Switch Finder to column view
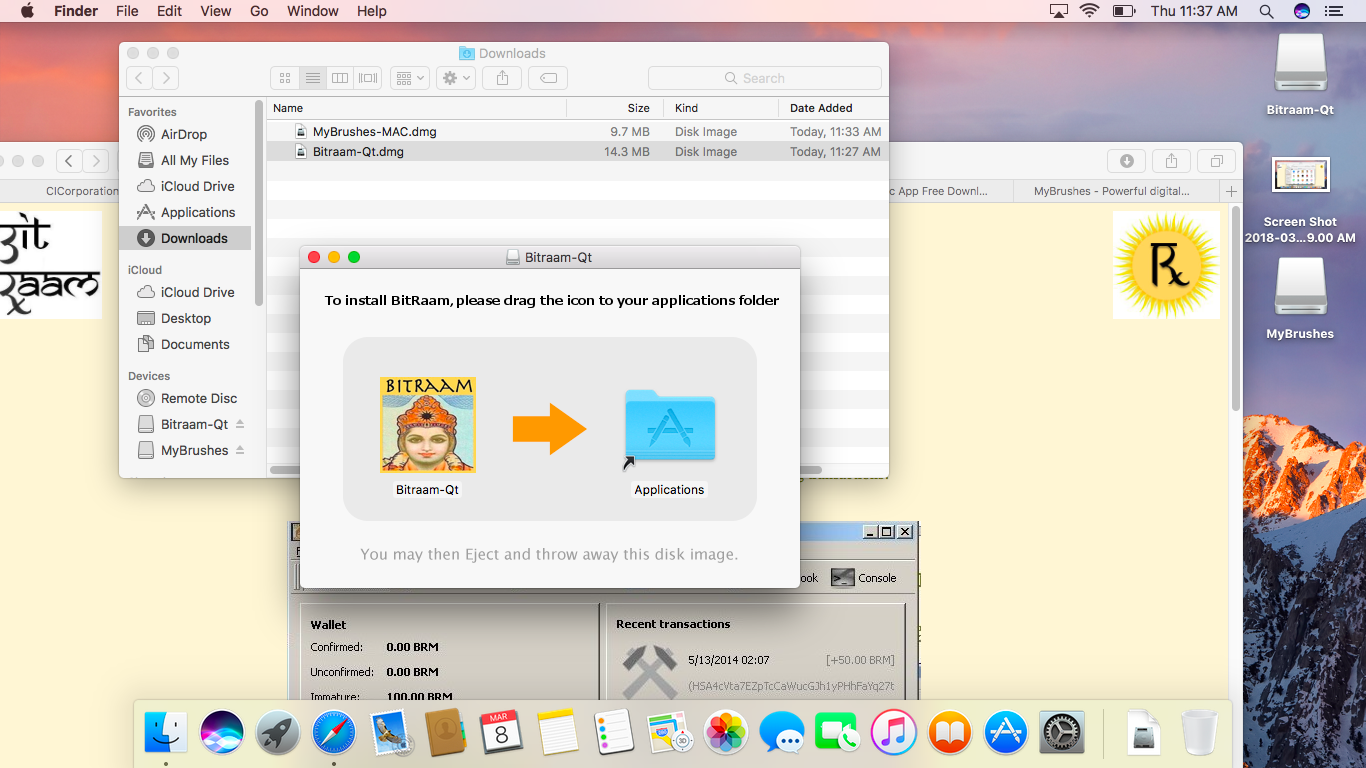The height and width of the screenshot is (768, 1366). coord(340,78)
